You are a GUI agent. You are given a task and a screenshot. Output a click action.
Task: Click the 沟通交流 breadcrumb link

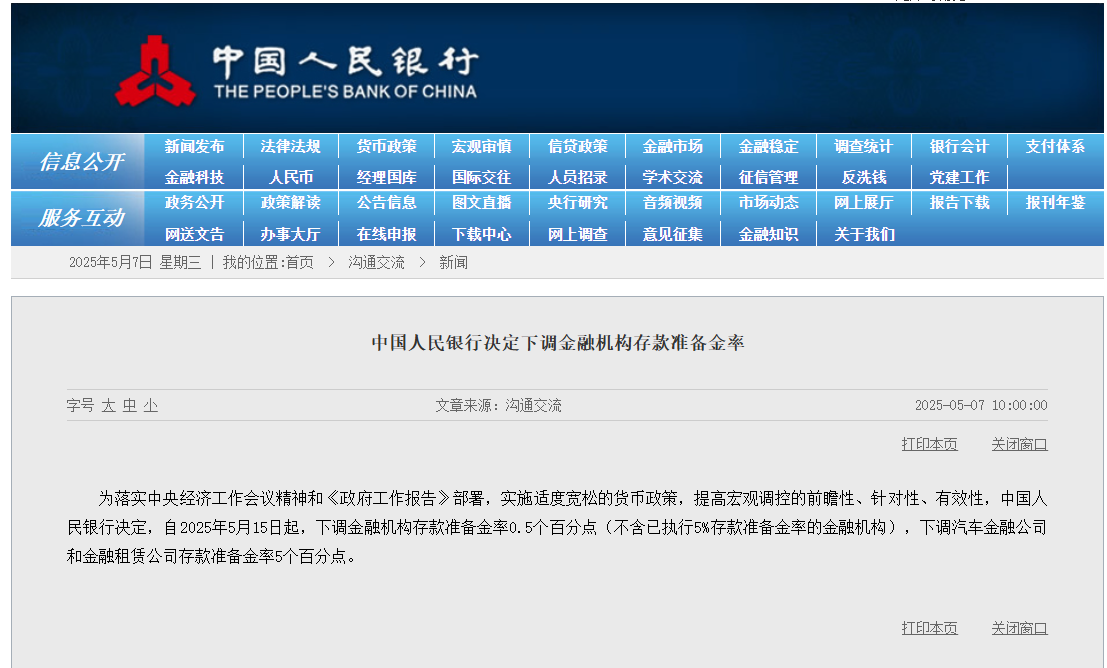click(376, 262)
